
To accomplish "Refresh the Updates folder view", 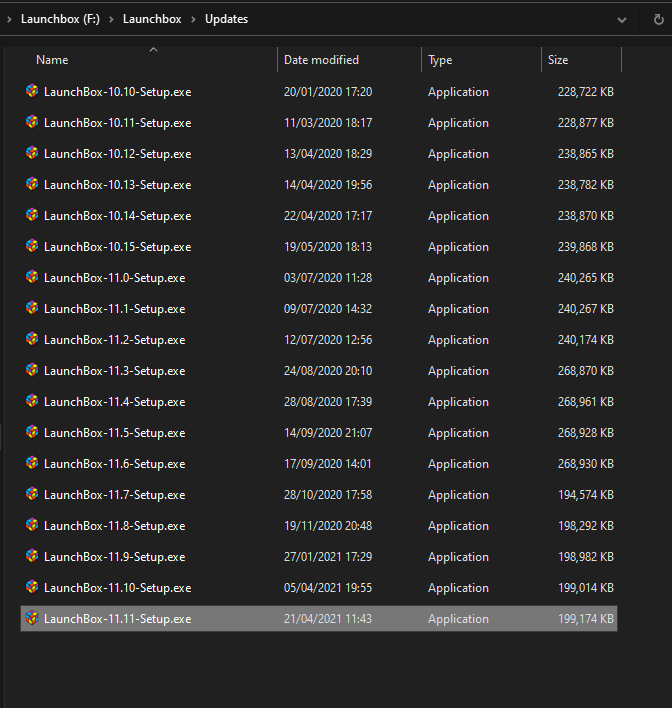I will click(658, 19).
